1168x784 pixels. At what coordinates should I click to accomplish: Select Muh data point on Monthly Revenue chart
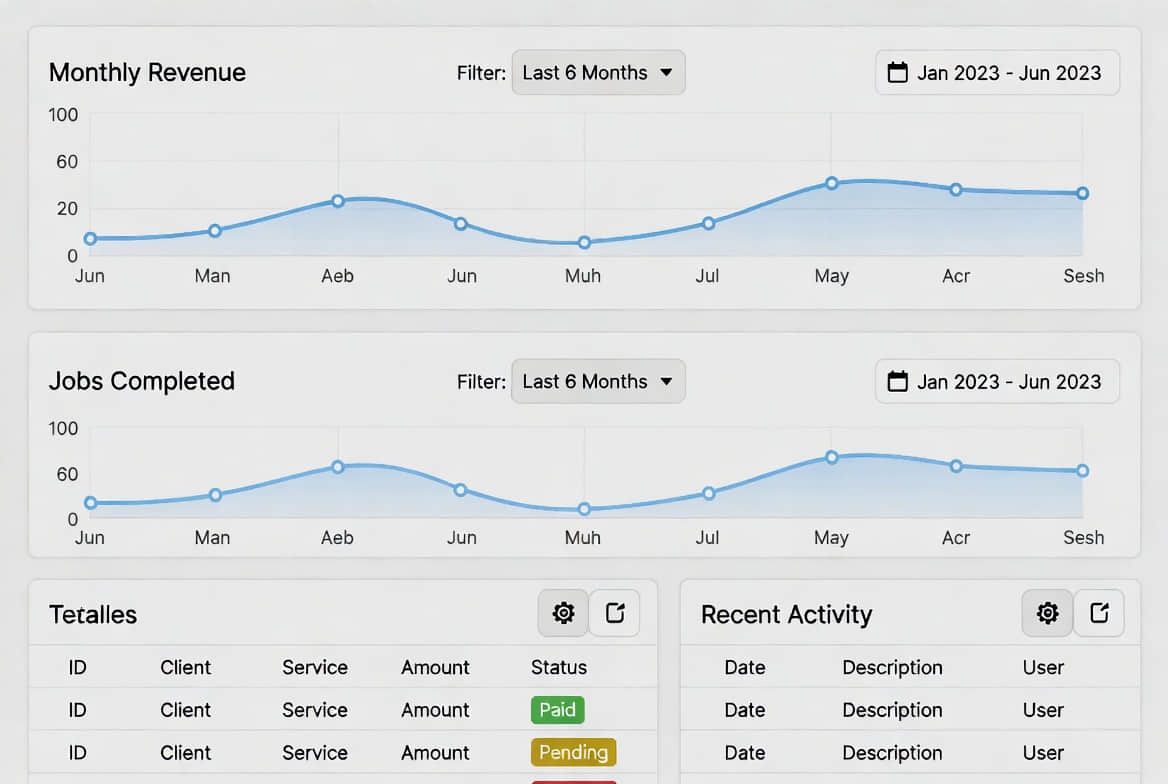[584, 242]
